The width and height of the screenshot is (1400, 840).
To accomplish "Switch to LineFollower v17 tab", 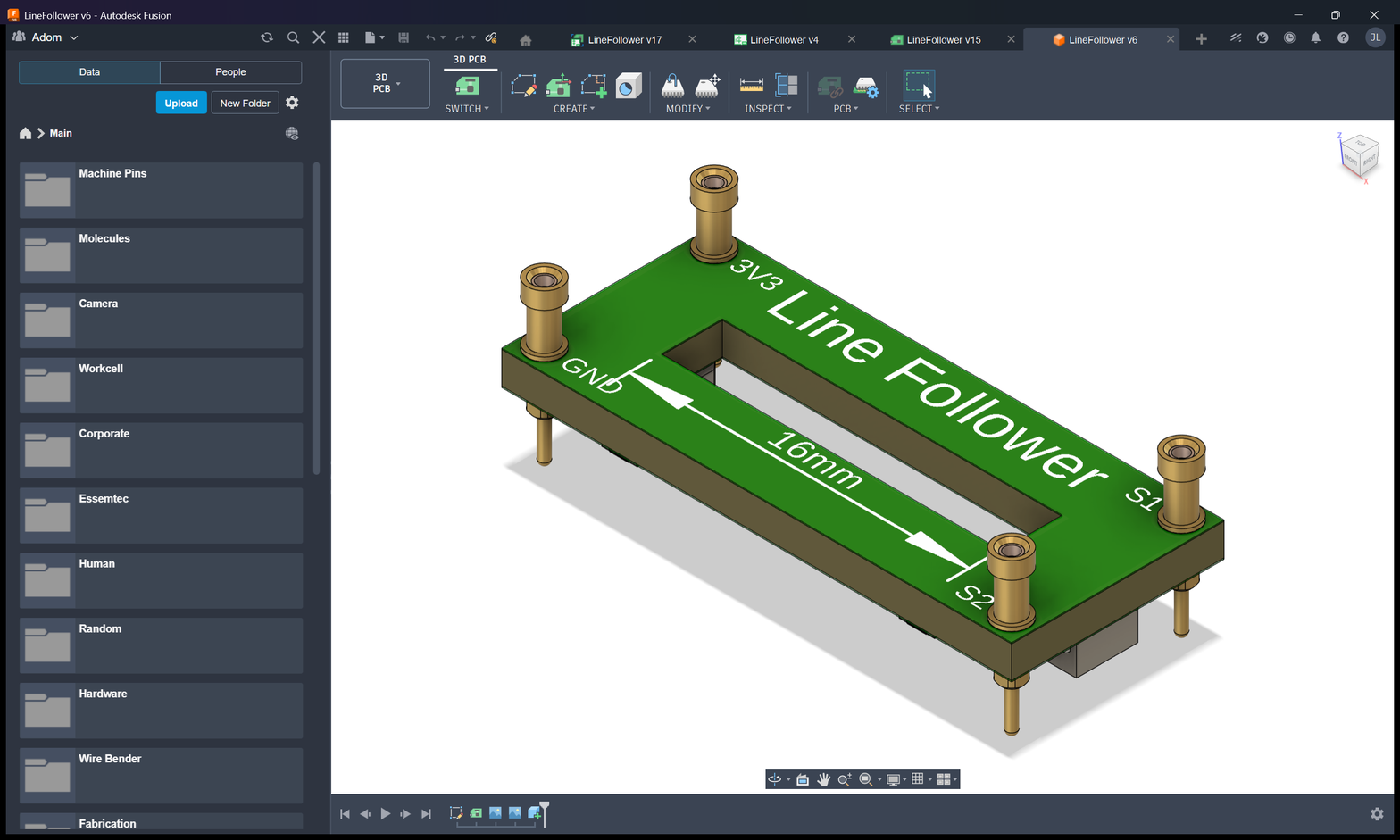I will tap(624, 40).
